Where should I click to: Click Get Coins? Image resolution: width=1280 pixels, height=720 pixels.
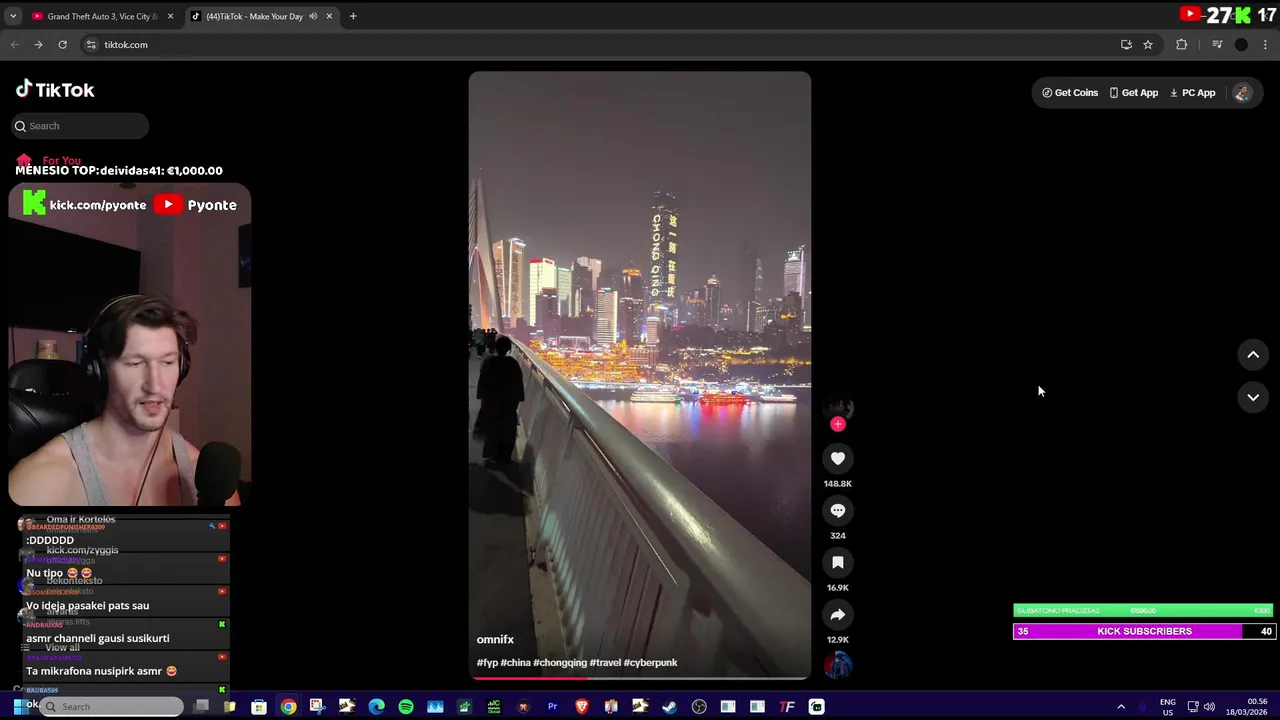[x=1070, y=93]
